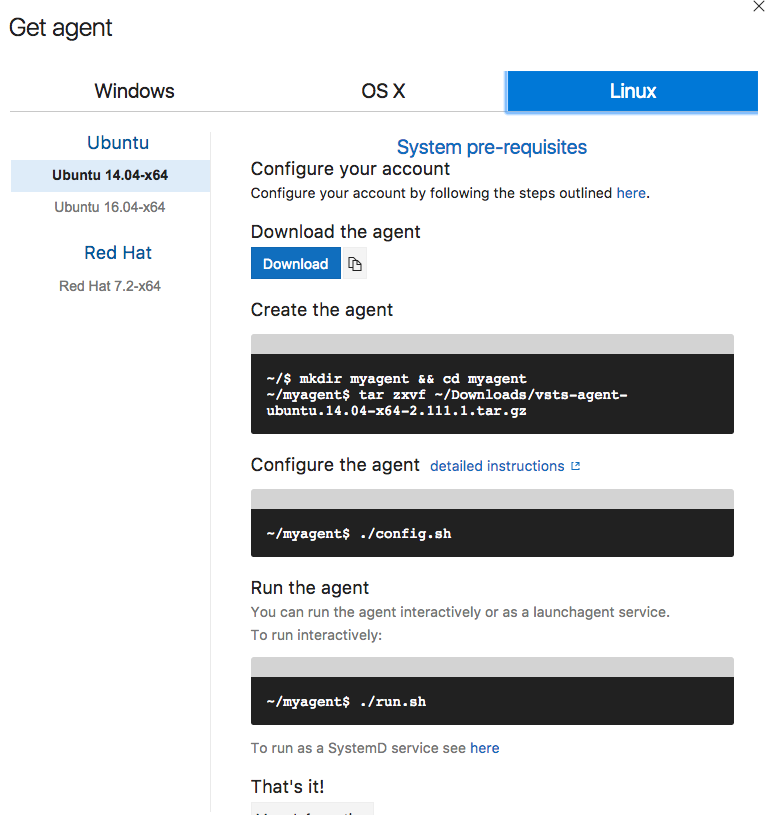Click the Ubuntu group heading
This screenshot has width=768, height=831.
click(x=118, y=143)
